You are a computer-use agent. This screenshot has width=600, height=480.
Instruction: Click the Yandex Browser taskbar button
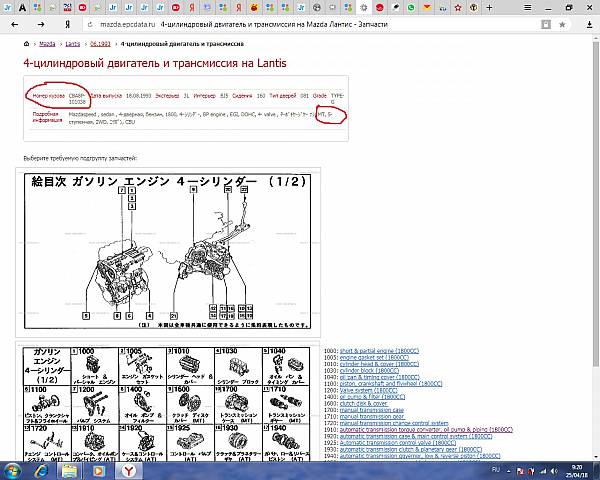click(129, 470)
